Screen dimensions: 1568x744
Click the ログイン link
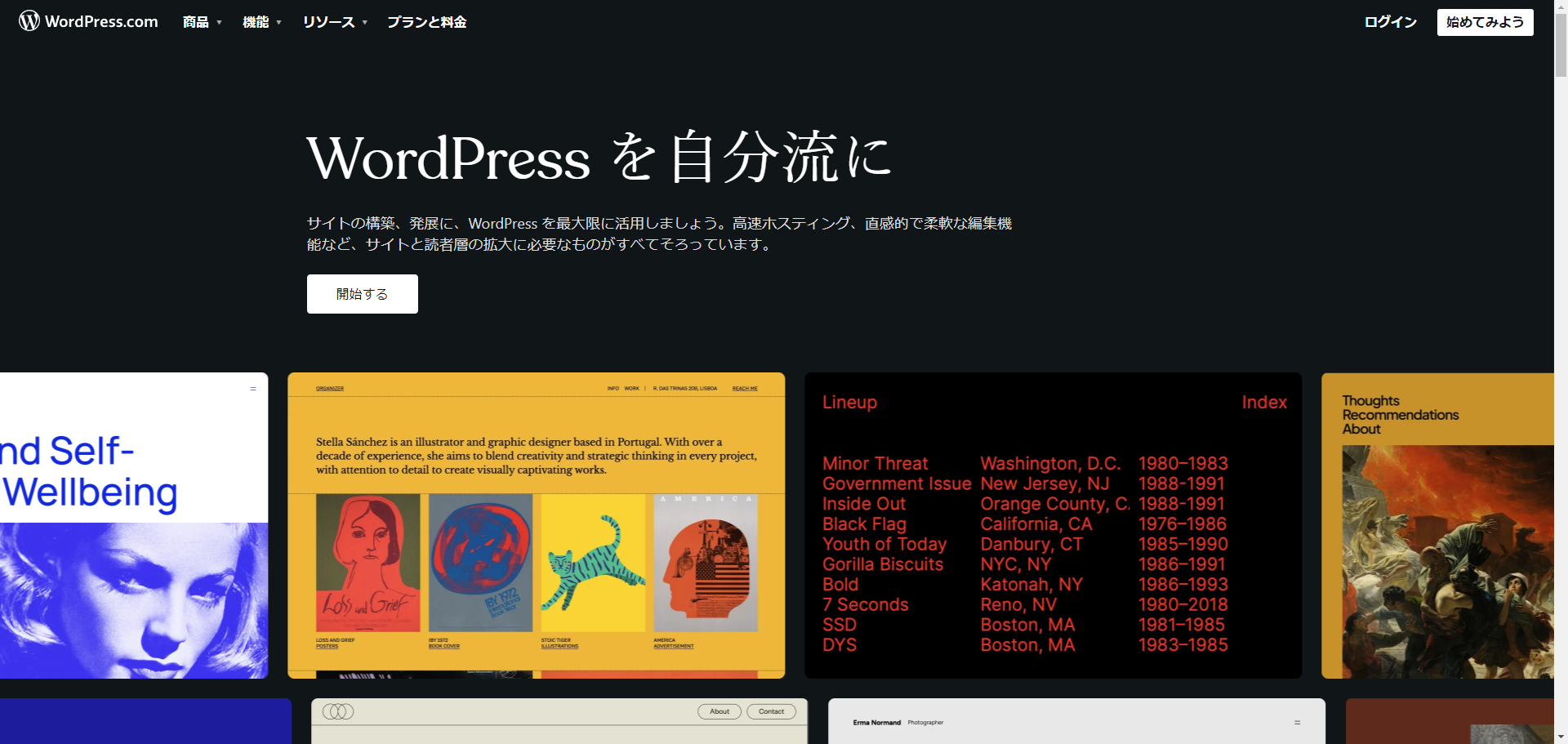click(x=1390, y=22)
